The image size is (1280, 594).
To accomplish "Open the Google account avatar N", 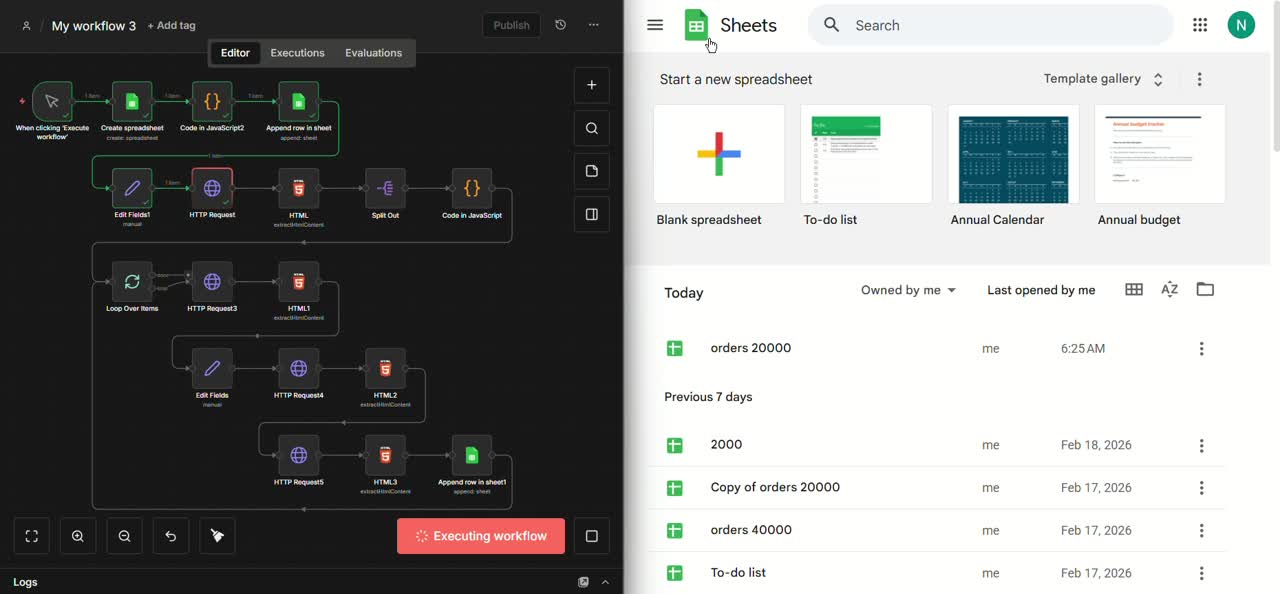I will pos(1241,25).
